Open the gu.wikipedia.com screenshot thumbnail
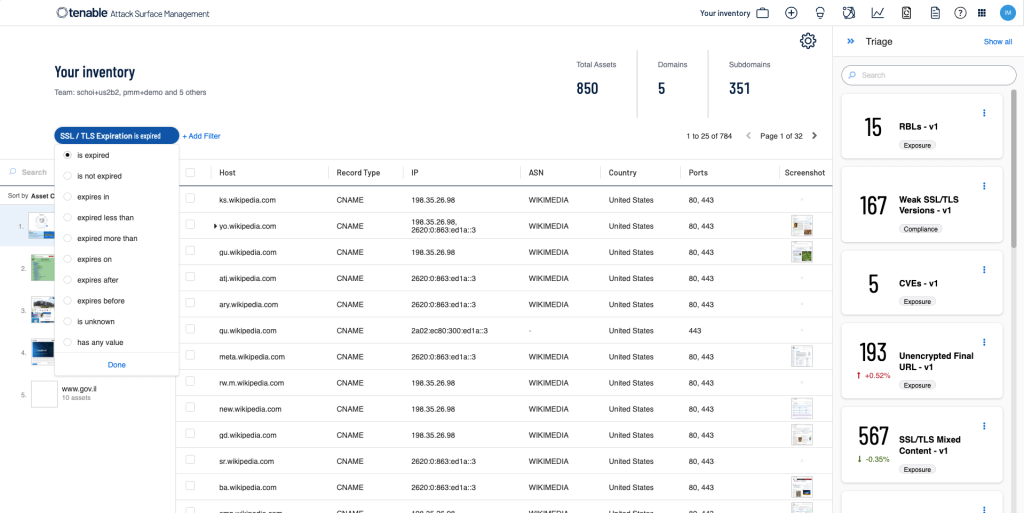1024x513 pixels. point(801,252)
